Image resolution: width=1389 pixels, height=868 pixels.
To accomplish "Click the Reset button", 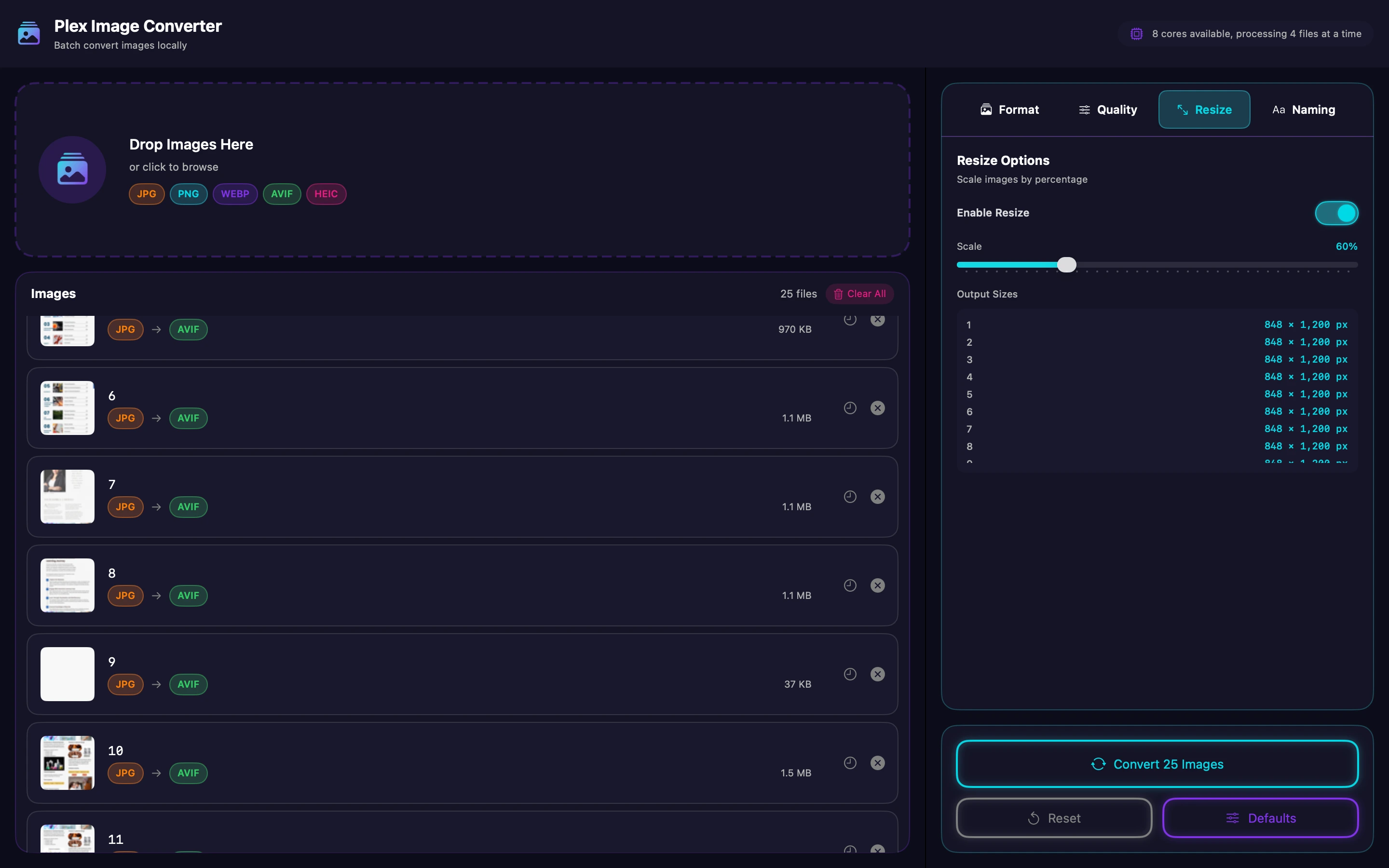I will coord(1054,817).
